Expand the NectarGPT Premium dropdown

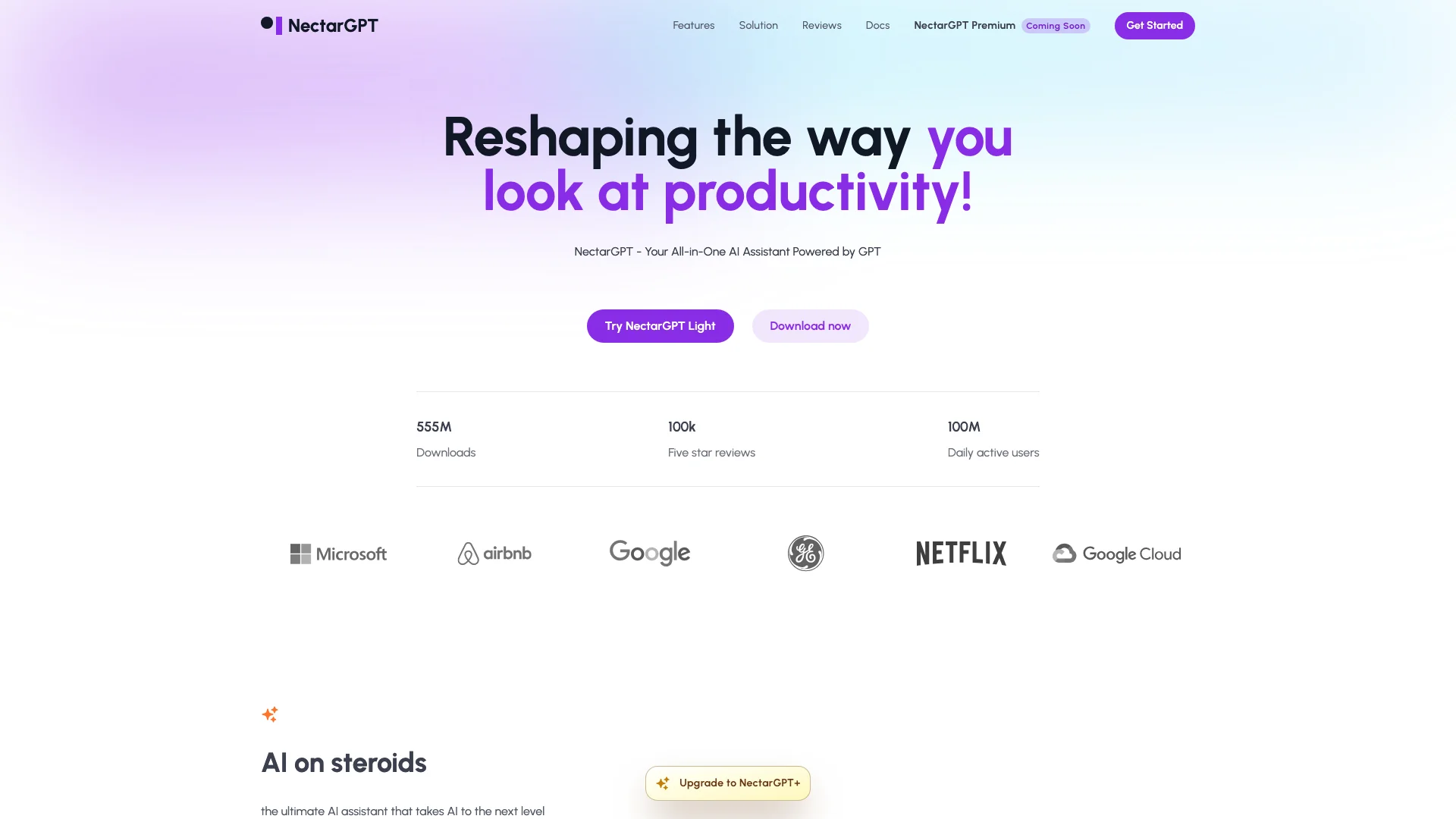(964, 25)
